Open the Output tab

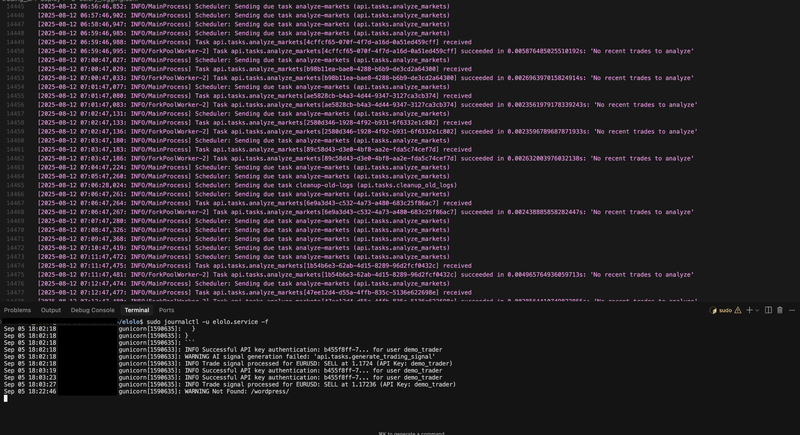[x=50, y=310]
